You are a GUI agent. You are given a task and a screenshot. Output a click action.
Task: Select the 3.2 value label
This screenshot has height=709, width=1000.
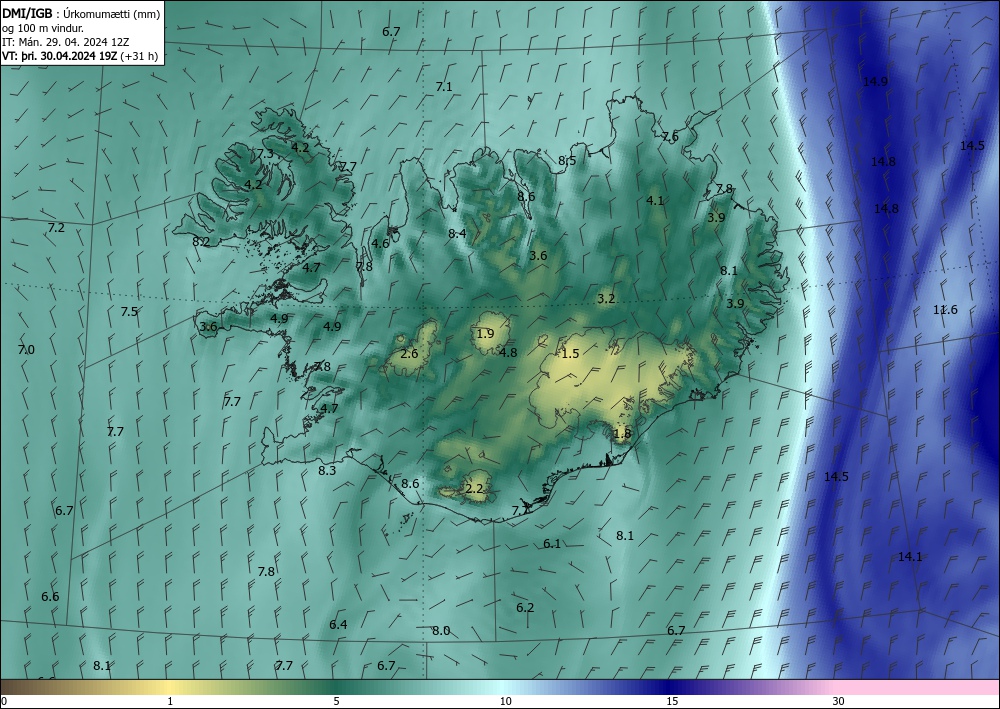[x=606, y=298]
